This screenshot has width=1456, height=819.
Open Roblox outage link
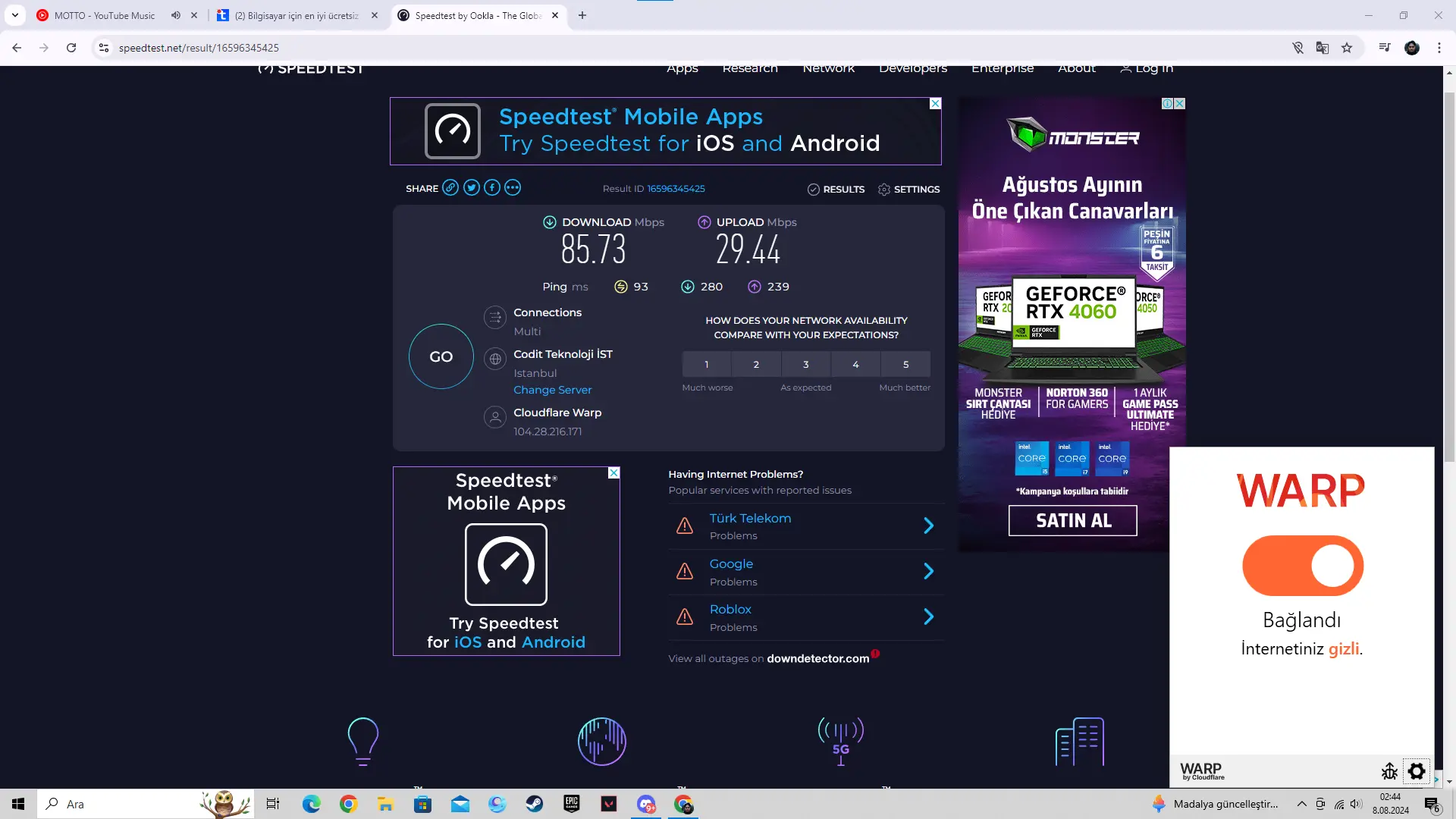pyautogui.click(x=730, y=609)
